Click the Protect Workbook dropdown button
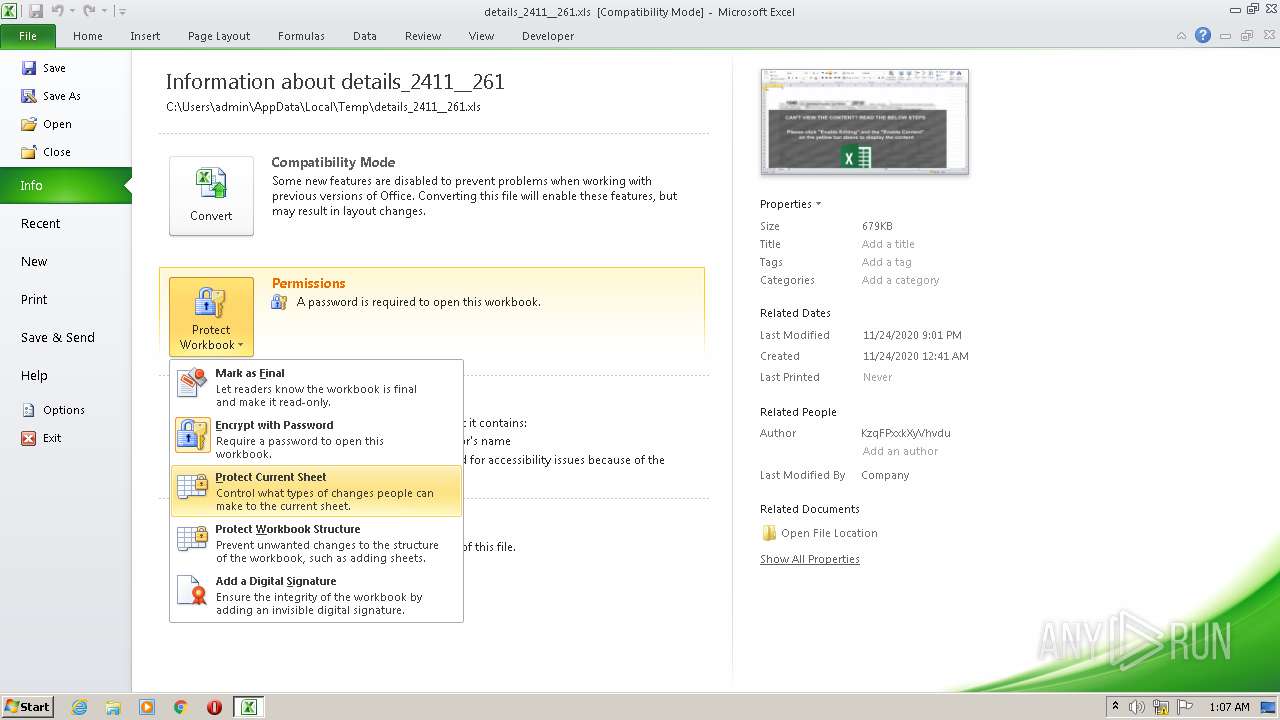This screenshot has height=720, width=1280. click(x=211, y=317)
